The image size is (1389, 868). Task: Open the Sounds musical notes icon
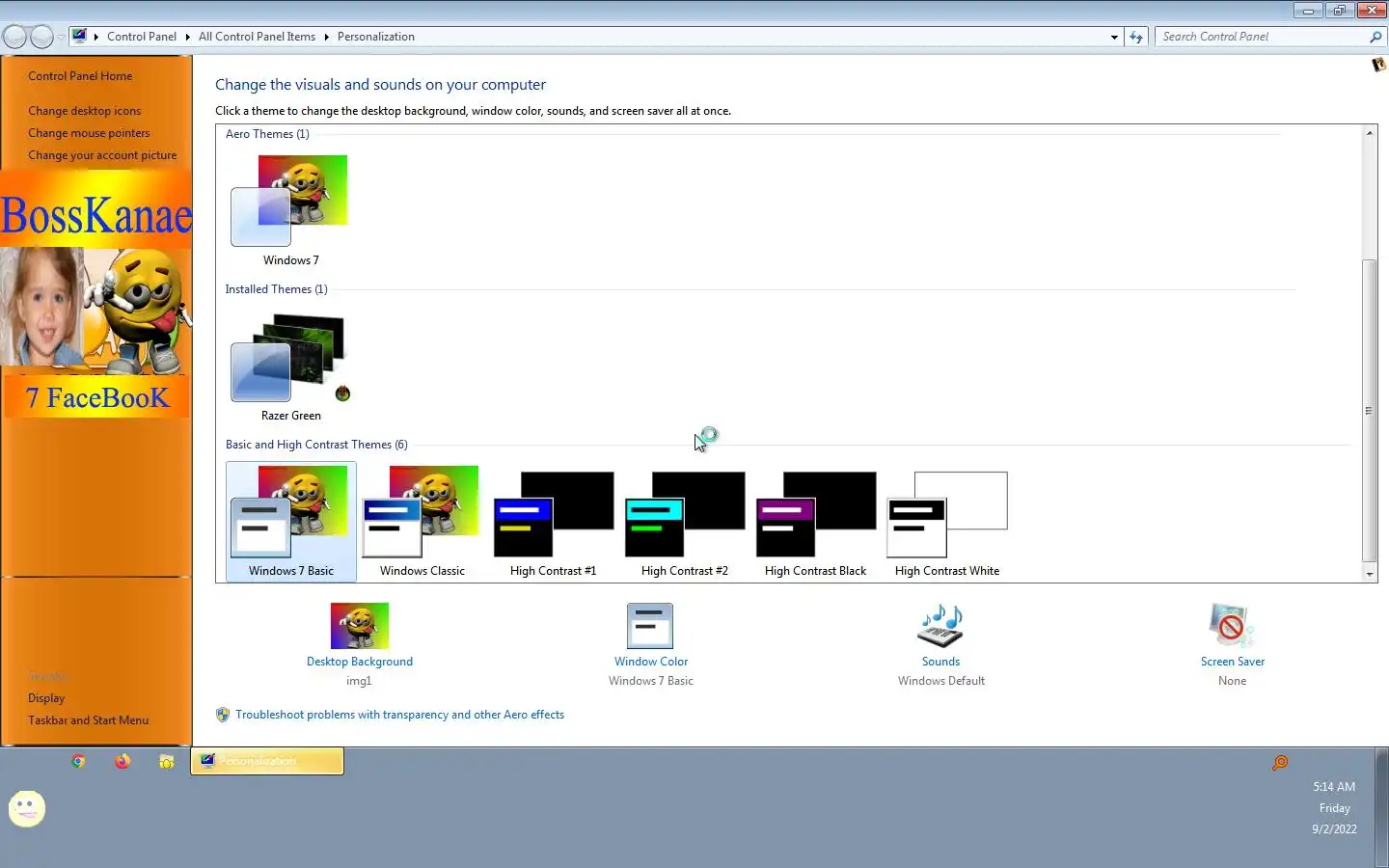tap(940, 626)
